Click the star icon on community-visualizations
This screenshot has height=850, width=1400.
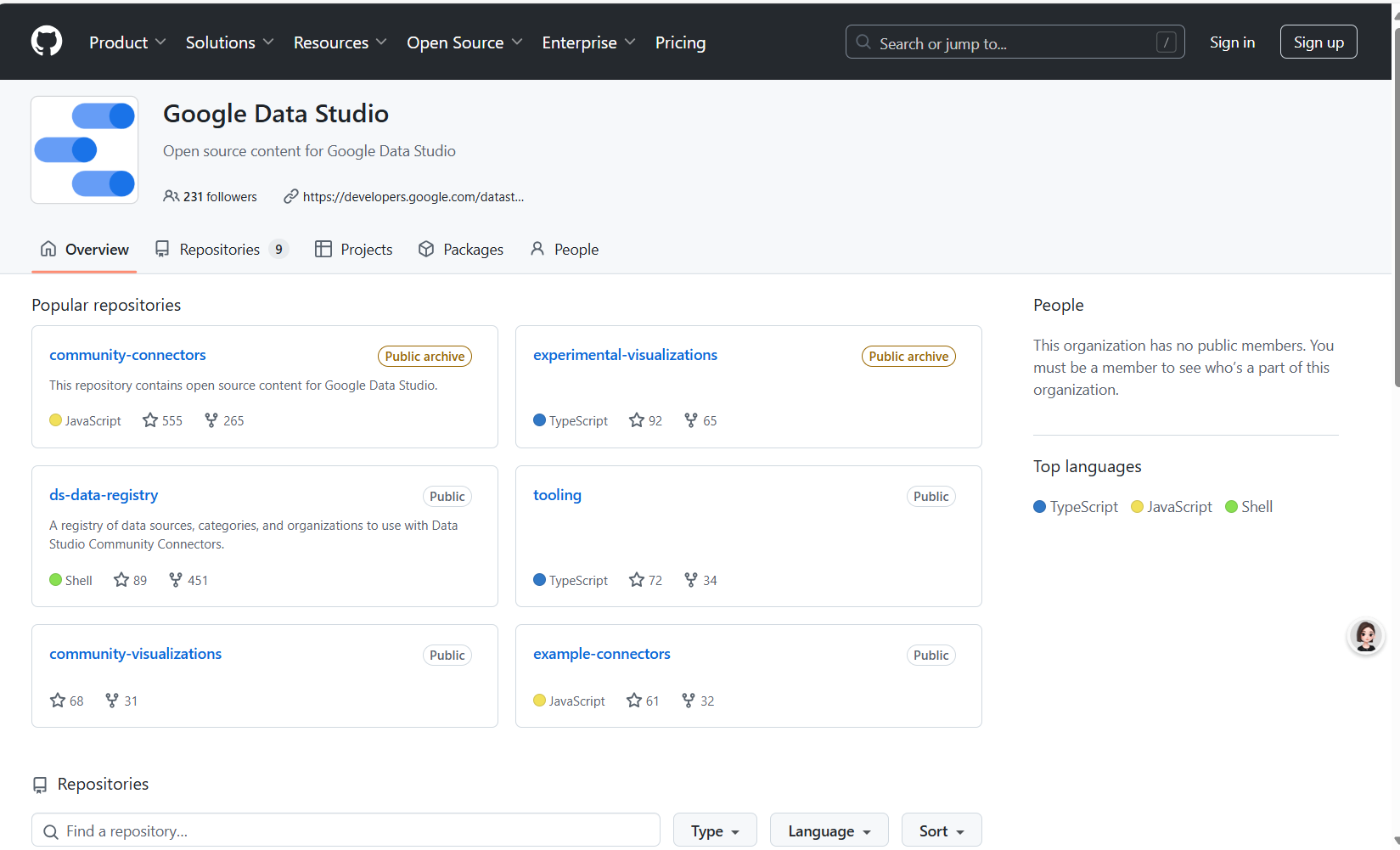coord(58,701)
